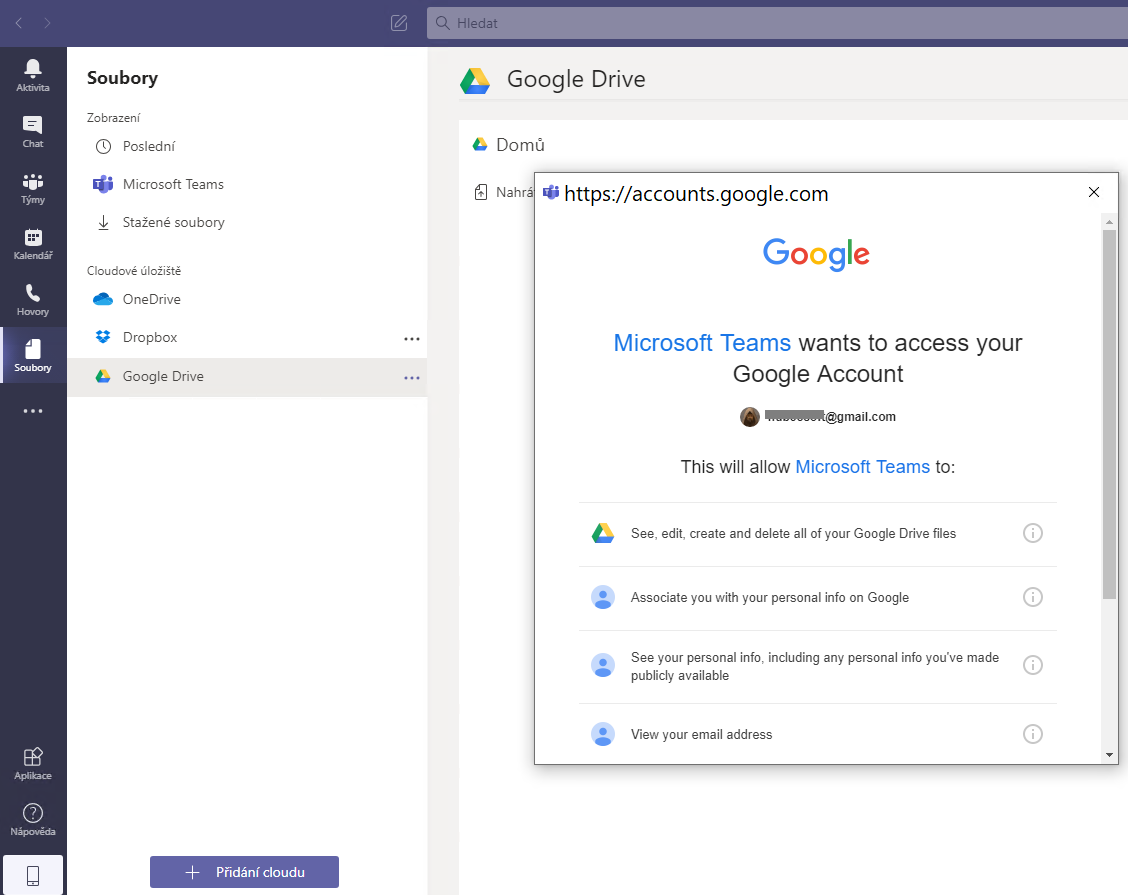Click the 'Google Drive' page title text
Screen dimensions: 1128x895
576,79
